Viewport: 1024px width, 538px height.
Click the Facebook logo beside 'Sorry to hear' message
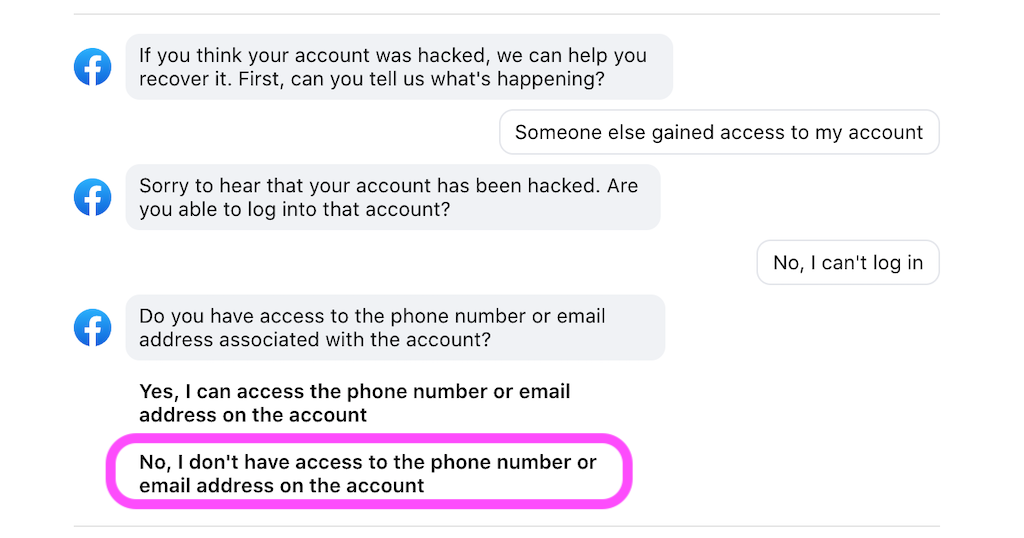[92, 197]
